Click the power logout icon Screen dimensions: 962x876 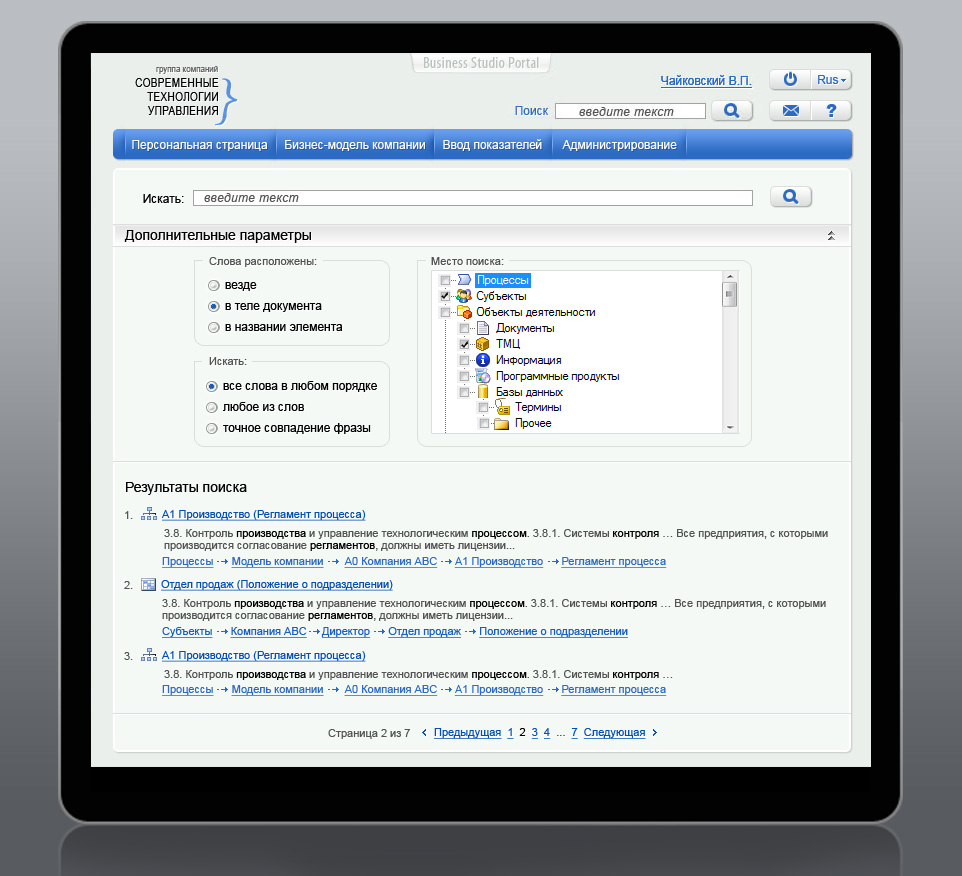click(790, 79)
